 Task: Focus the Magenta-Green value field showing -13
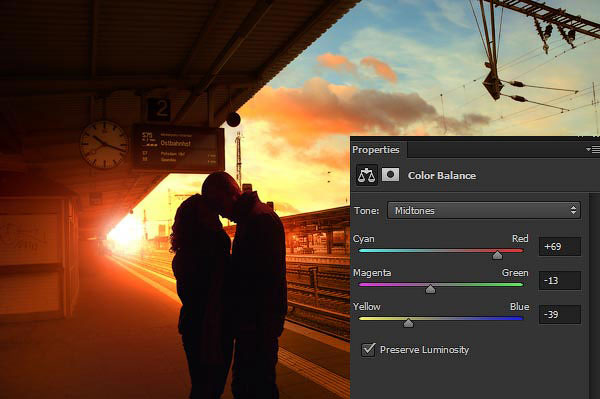560,280
